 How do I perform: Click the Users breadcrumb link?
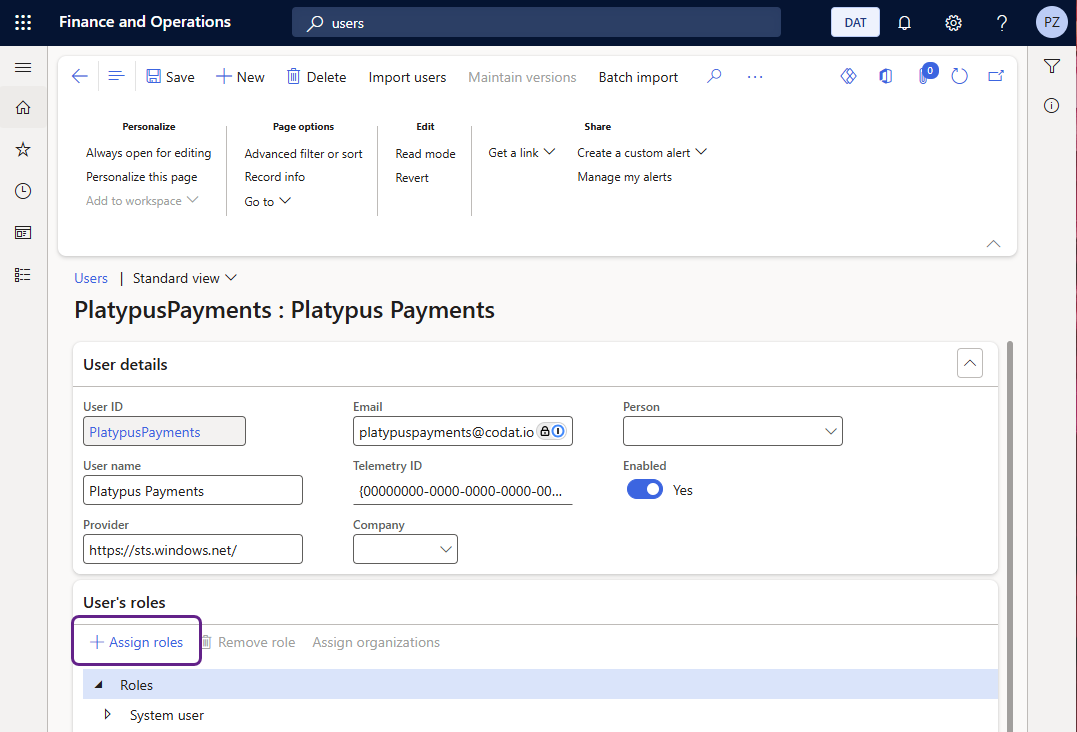pos(91,278)
